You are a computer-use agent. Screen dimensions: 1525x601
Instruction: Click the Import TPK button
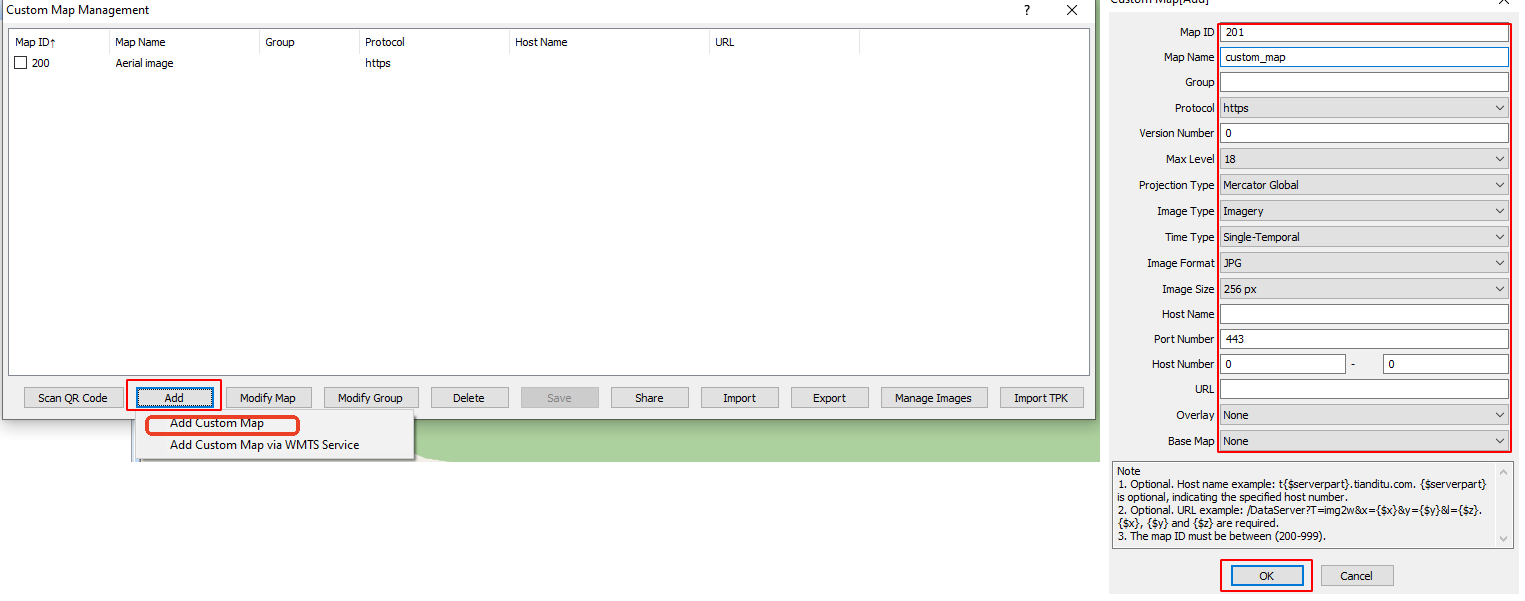(1041, 398)
